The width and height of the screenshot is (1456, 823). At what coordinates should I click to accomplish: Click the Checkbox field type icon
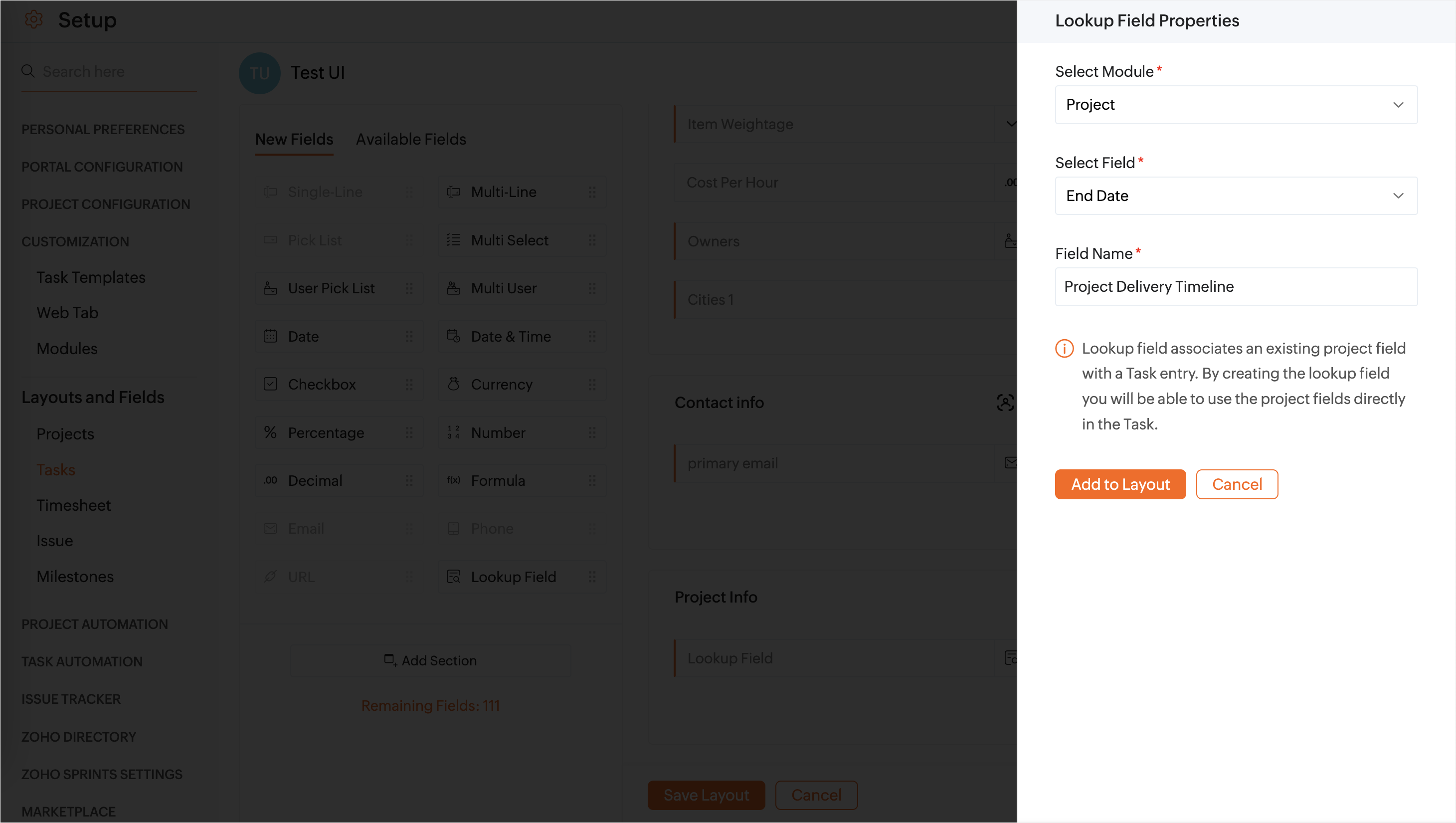(x=270, y=385)
